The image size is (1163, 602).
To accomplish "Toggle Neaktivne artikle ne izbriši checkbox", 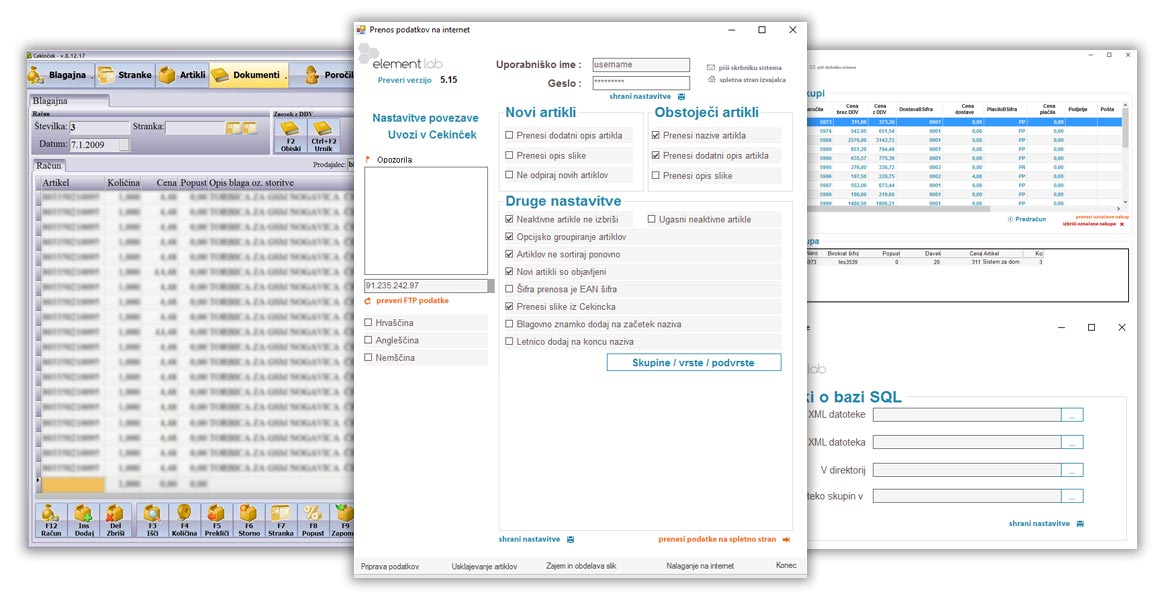I will click(x=510, y=219).
